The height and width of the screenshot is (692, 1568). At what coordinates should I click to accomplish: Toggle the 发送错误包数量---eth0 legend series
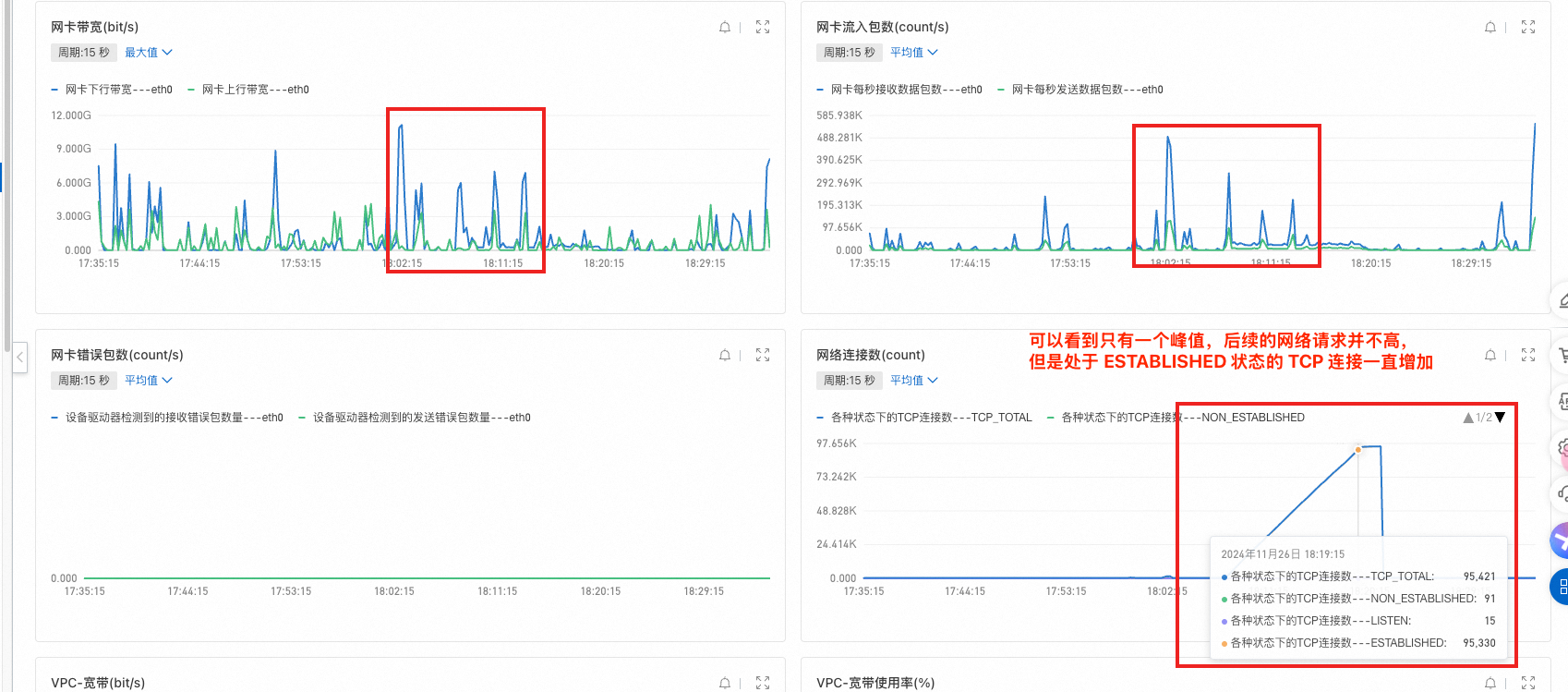click(415, 418)
